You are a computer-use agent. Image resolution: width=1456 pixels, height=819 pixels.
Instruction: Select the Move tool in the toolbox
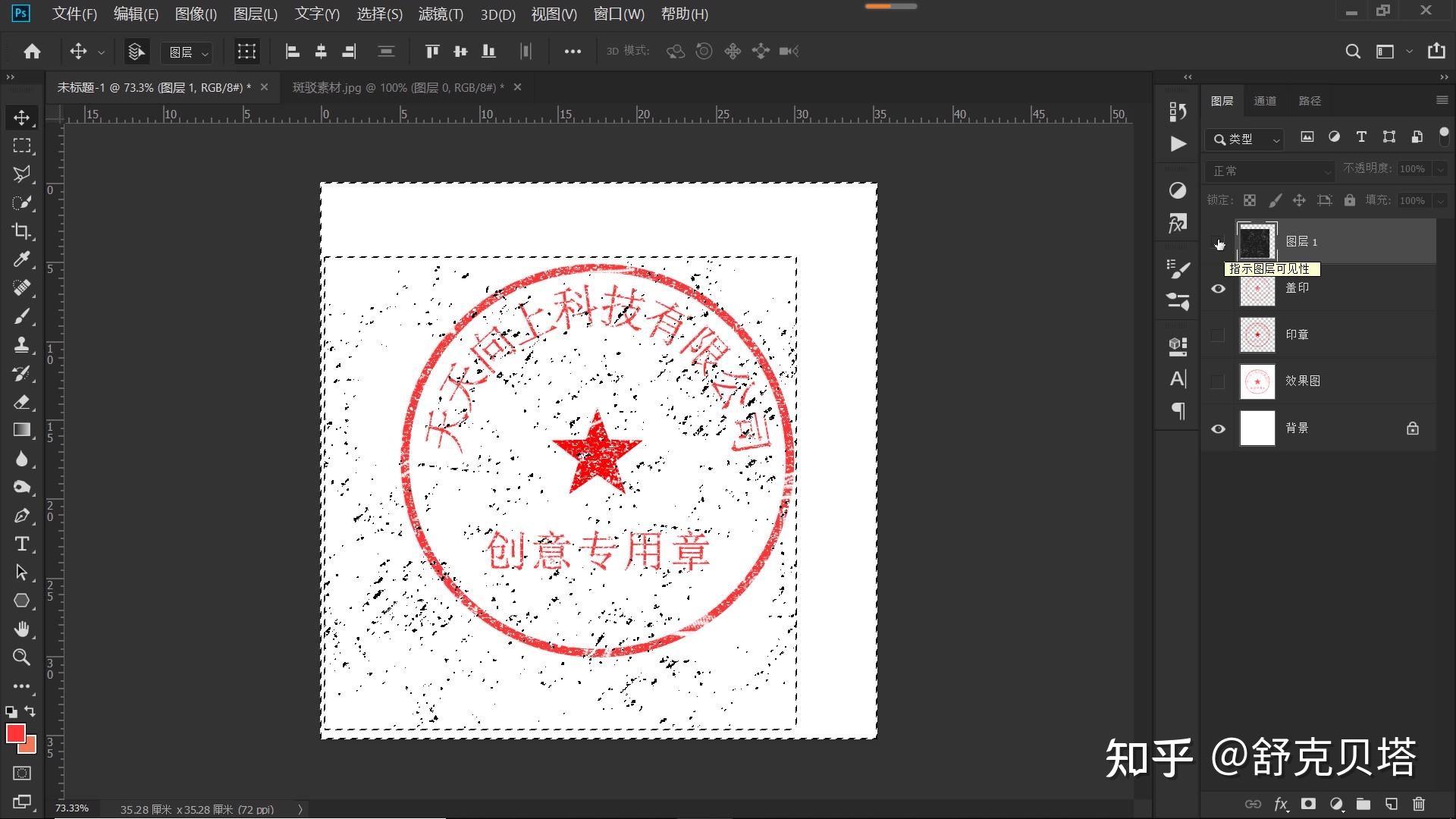pyautogui.click(x=21, y=118)
